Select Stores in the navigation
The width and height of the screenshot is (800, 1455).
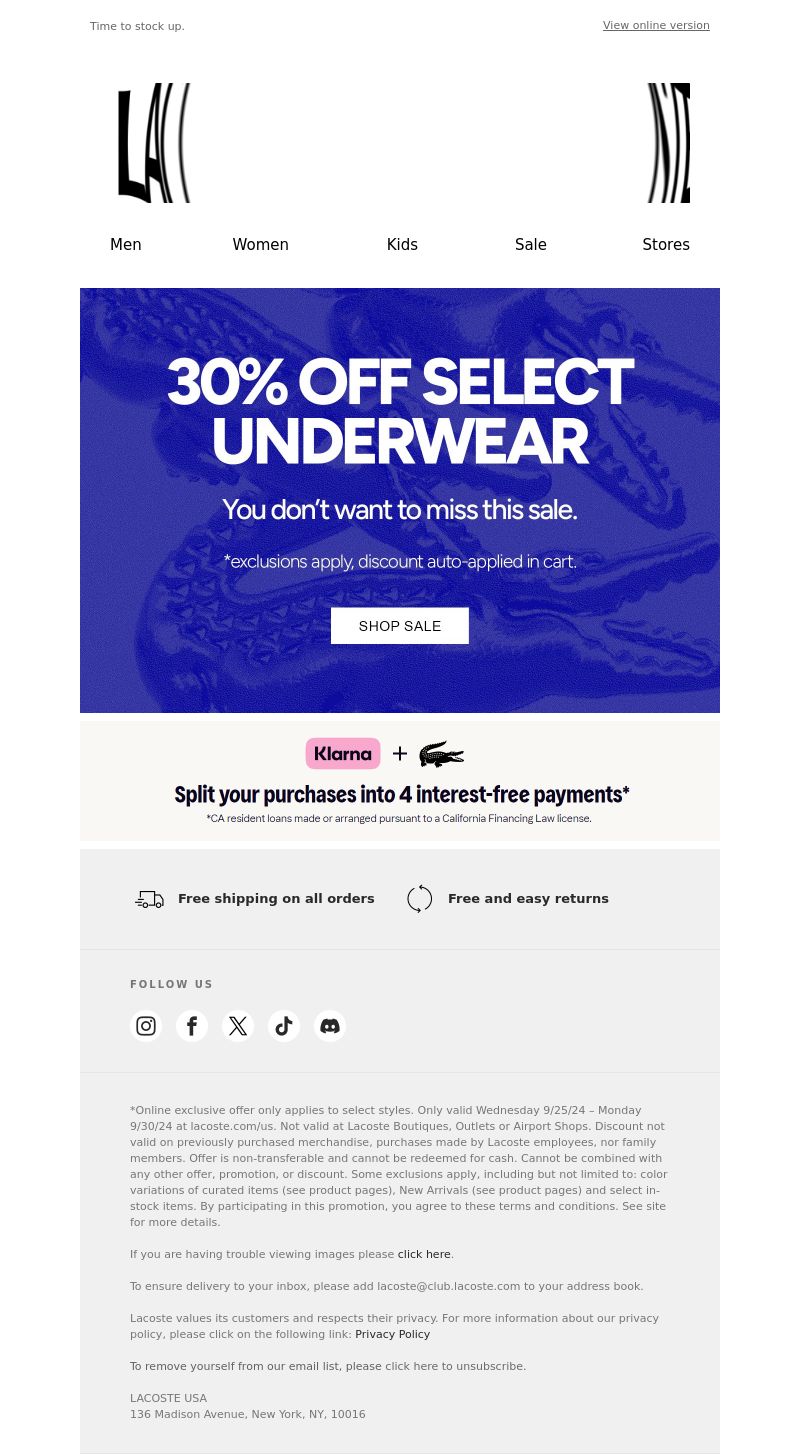(666, 245)
